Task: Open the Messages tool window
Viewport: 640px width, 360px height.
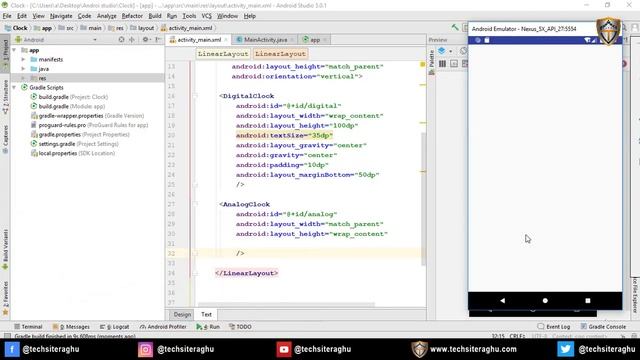Action: coord(71,327)
